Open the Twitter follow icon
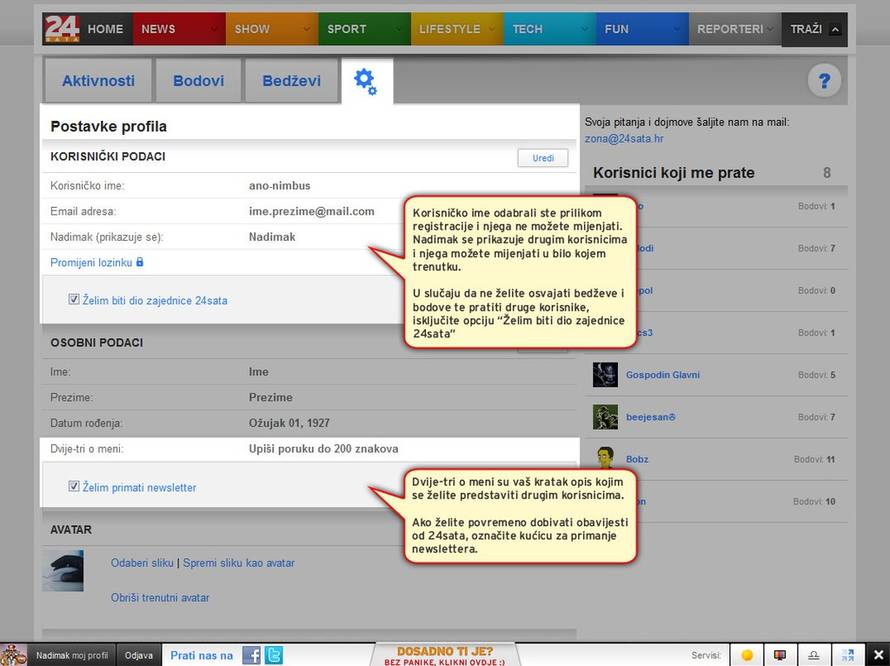This screenshot has height=666, width=890. point(273,656)
